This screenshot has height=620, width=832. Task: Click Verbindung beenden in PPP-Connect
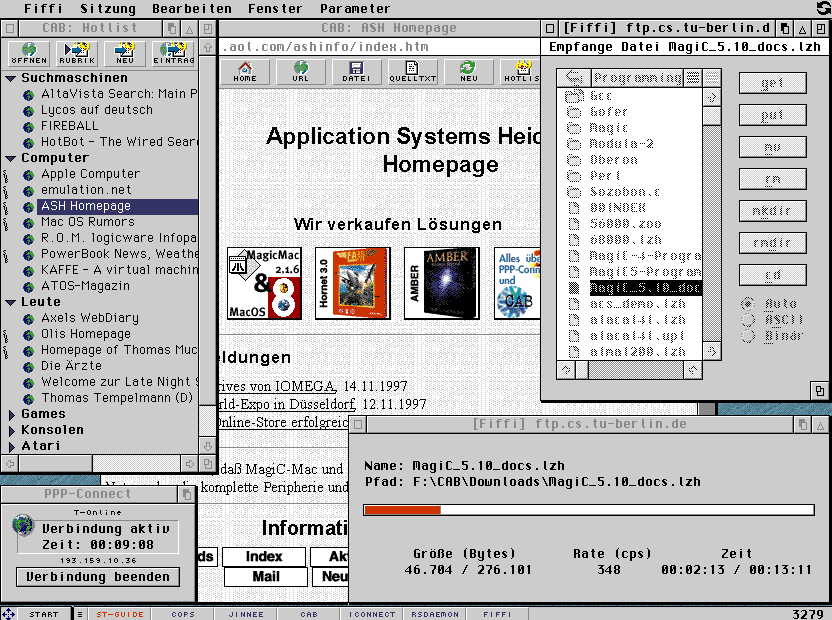98,577
